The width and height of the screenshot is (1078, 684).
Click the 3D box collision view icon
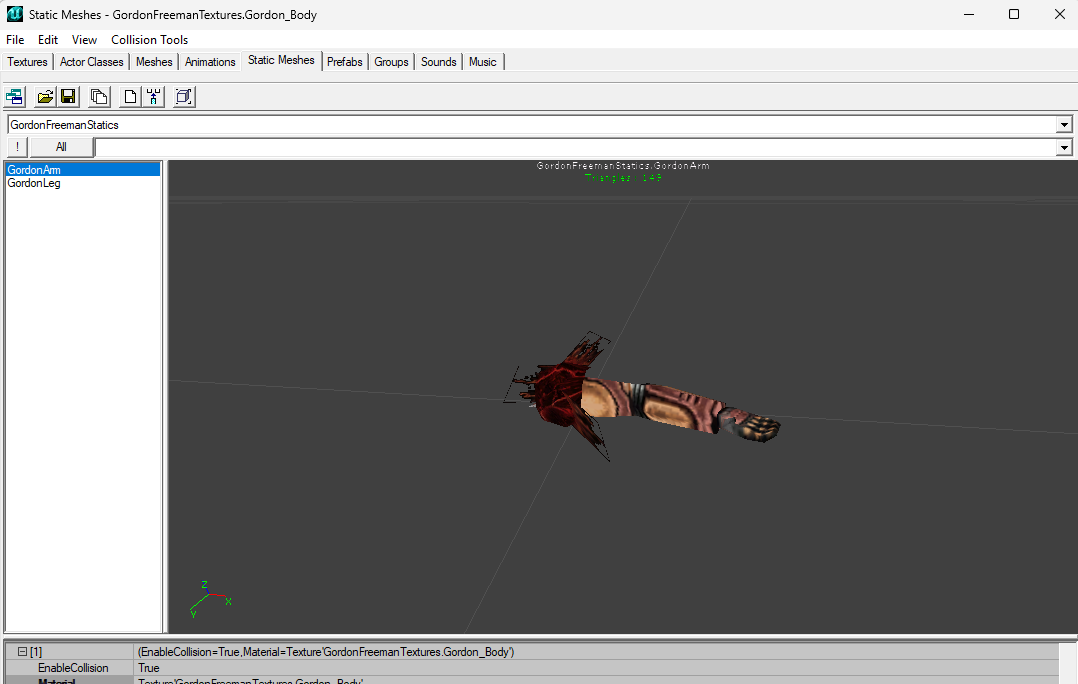point(184,96)
